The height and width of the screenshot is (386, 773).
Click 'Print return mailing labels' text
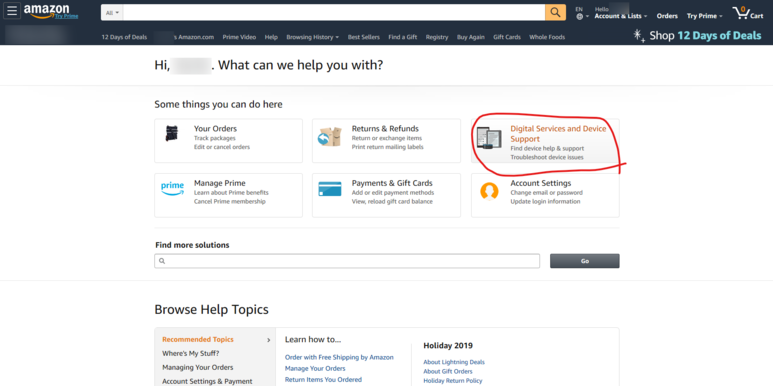387,147
